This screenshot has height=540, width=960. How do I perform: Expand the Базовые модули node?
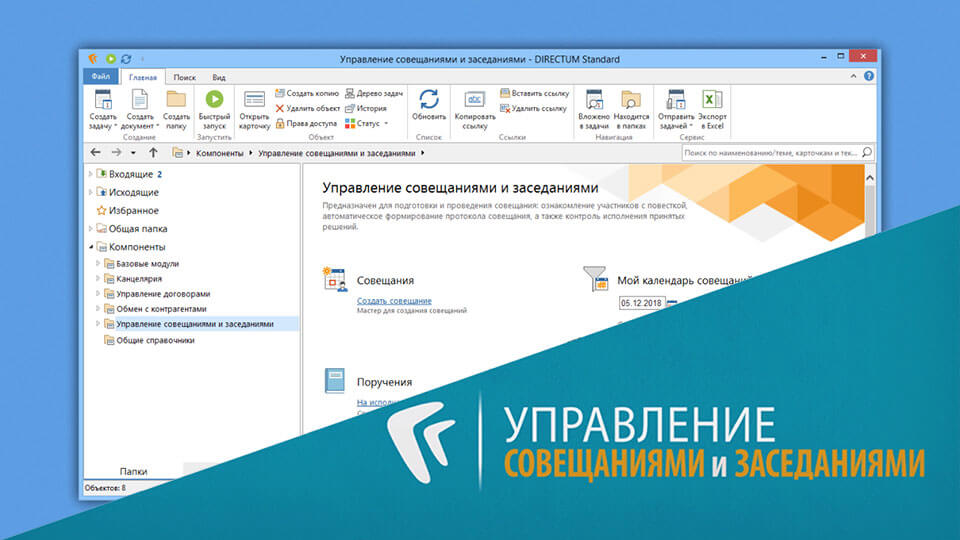98,263
